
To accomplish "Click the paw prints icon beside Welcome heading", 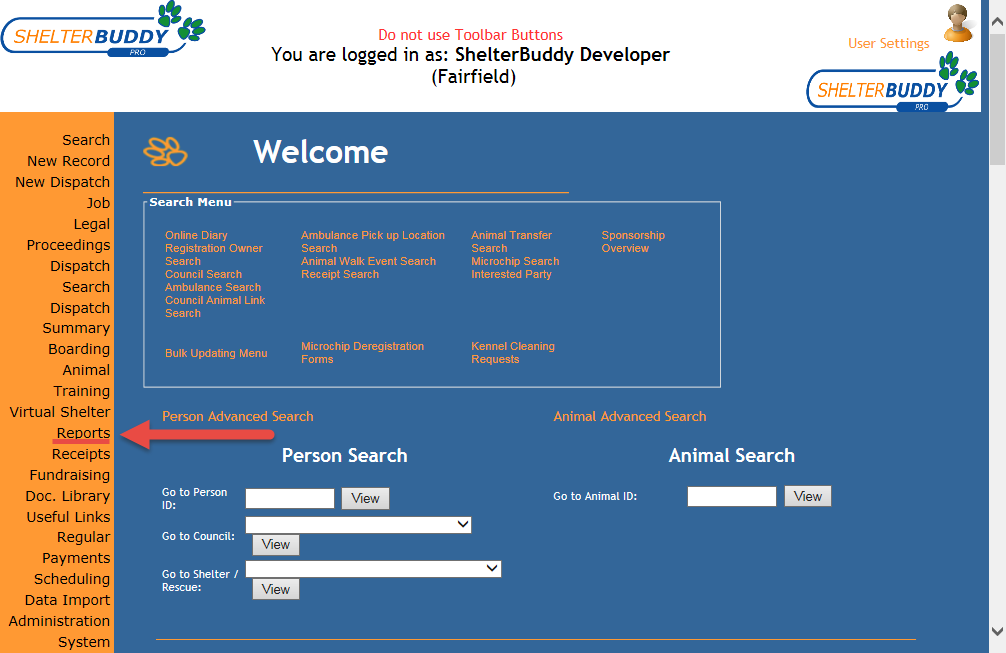I will [x=165, y=151].
